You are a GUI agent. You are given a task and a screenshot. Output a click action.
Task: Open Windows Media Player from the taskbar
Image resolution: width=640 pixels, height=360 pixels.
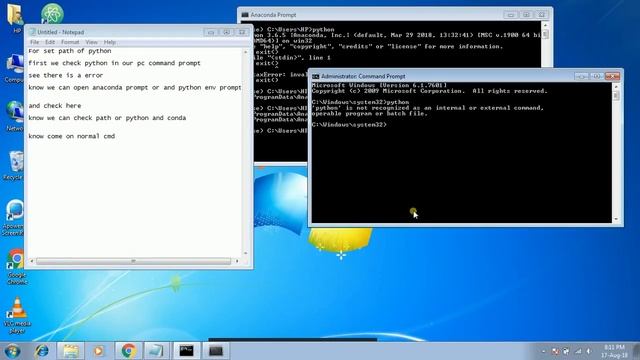(98, 351)
